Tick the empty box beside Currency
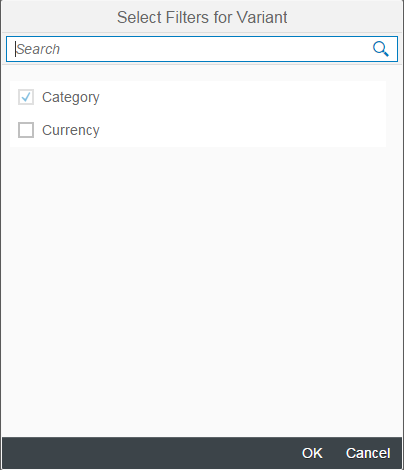This screenshot has height=470, width=404. 26,130
